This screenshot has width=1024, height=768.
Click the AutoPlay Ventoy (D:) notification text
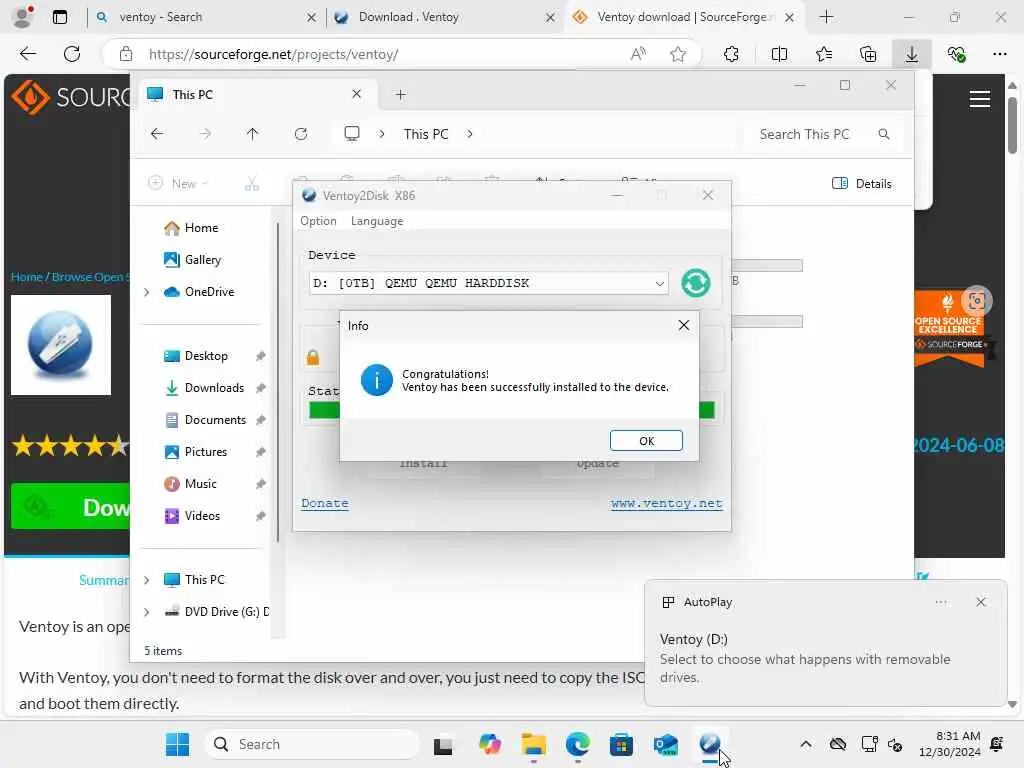[x=694, y=639]
